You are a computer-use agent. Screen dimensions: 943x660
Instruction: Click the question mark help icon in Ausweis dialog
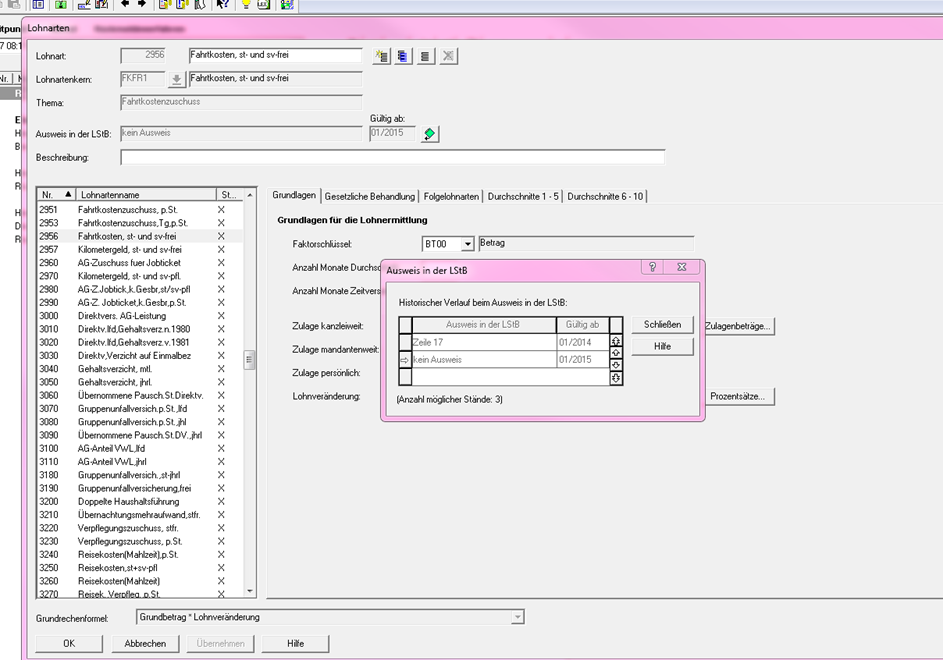(652, 268)
